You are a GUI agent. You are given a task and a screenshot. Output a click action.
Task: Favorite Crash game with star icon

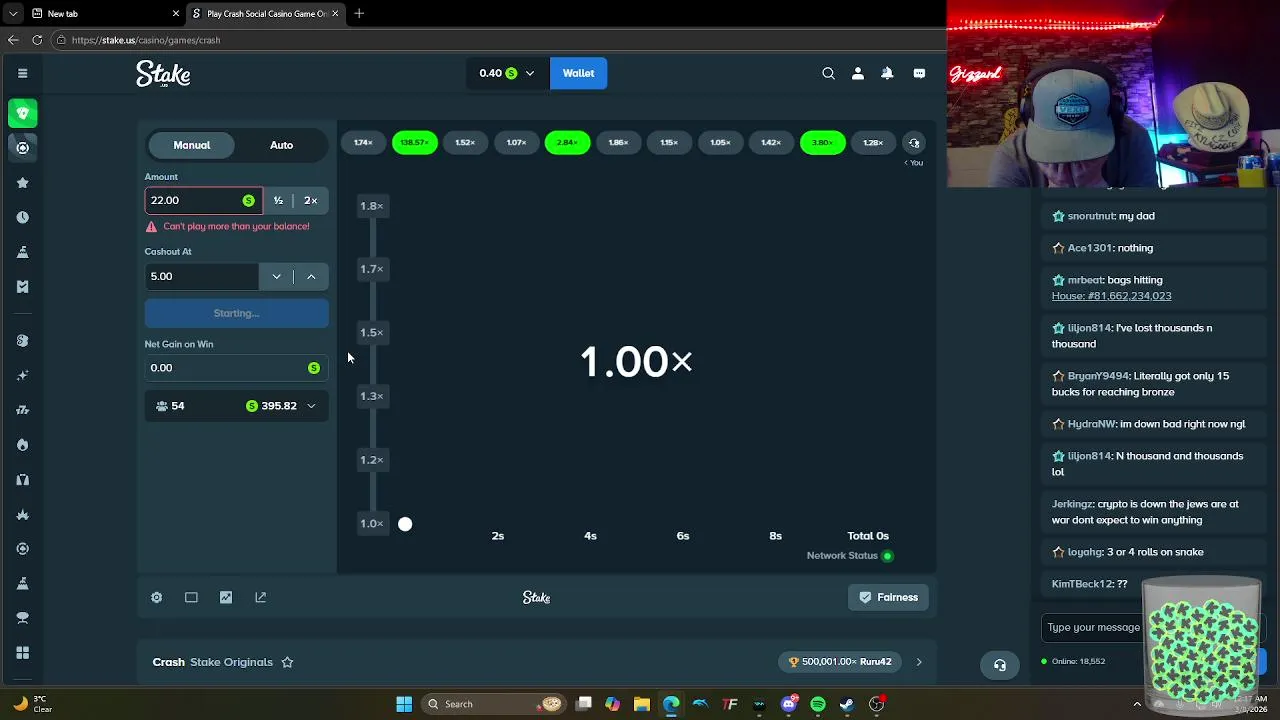click(x=287, y=662)
